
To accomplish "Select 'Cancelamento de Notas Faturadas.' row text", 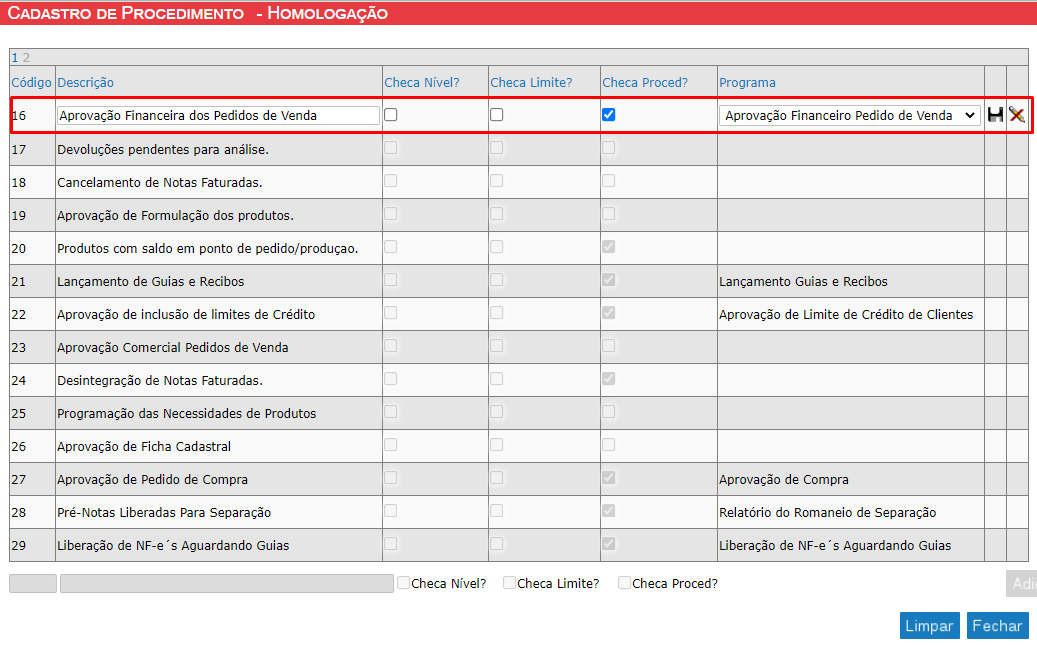I will (159, 183).
